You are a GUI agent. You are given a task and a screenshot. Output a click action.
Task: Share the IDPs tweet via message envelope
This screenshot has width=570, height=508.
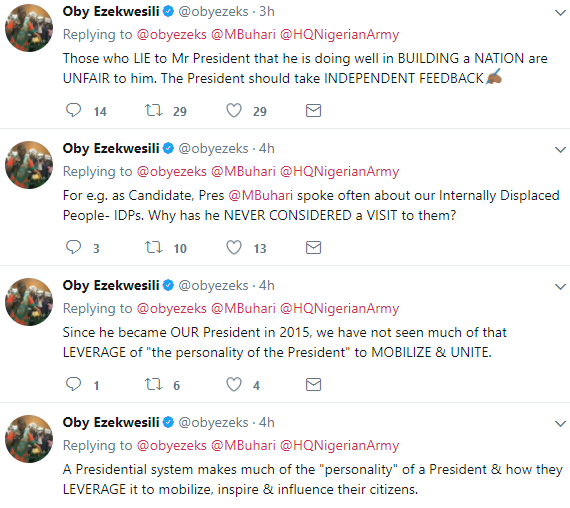[313, 248]
